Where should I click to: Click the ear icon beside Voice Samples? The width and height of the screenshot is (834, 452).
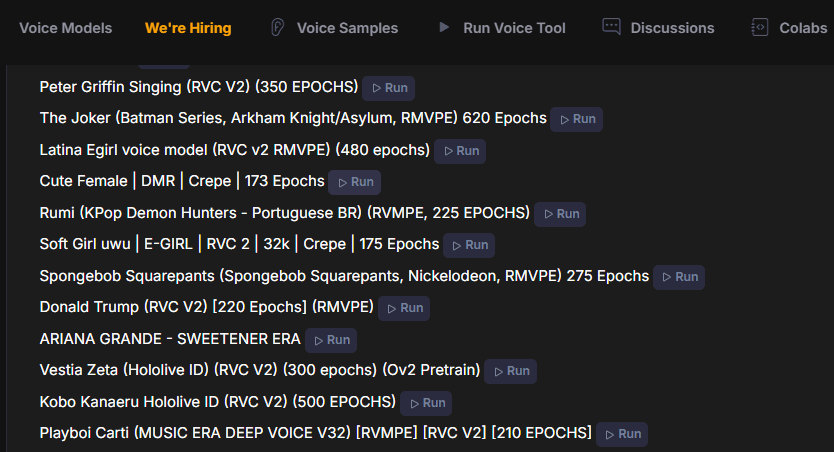point(277,28)
